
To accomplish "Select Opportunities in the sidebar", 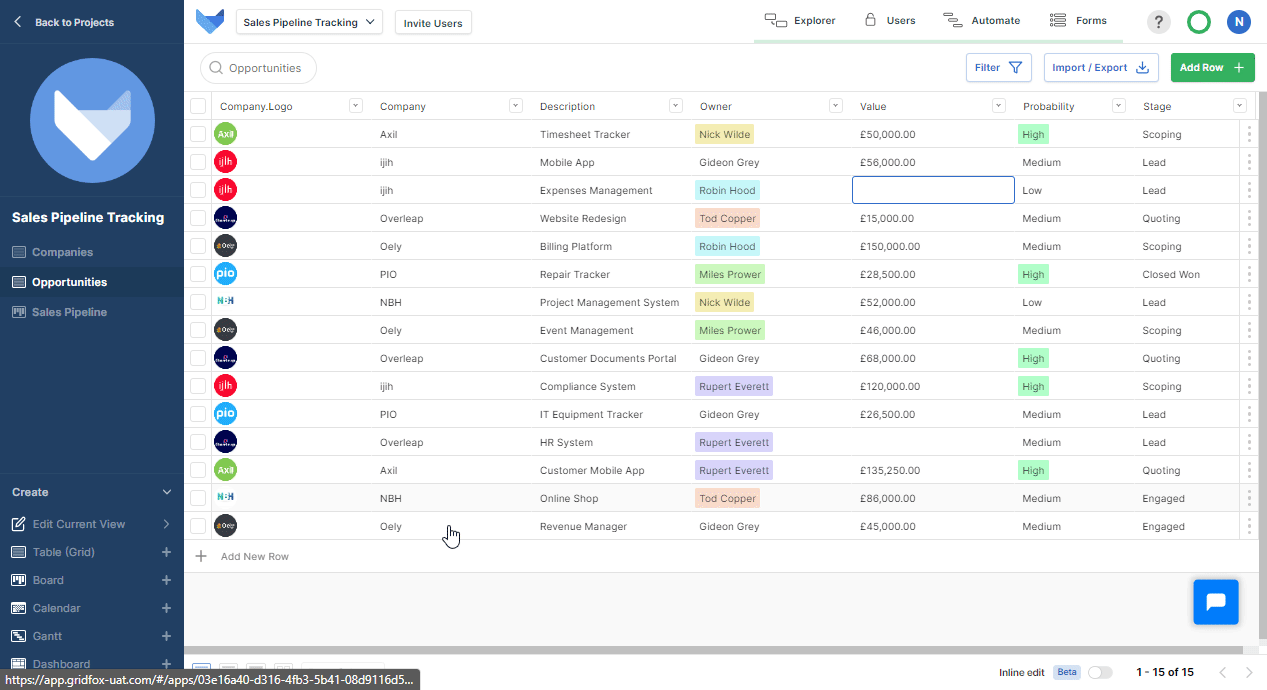I will point(92,282).
